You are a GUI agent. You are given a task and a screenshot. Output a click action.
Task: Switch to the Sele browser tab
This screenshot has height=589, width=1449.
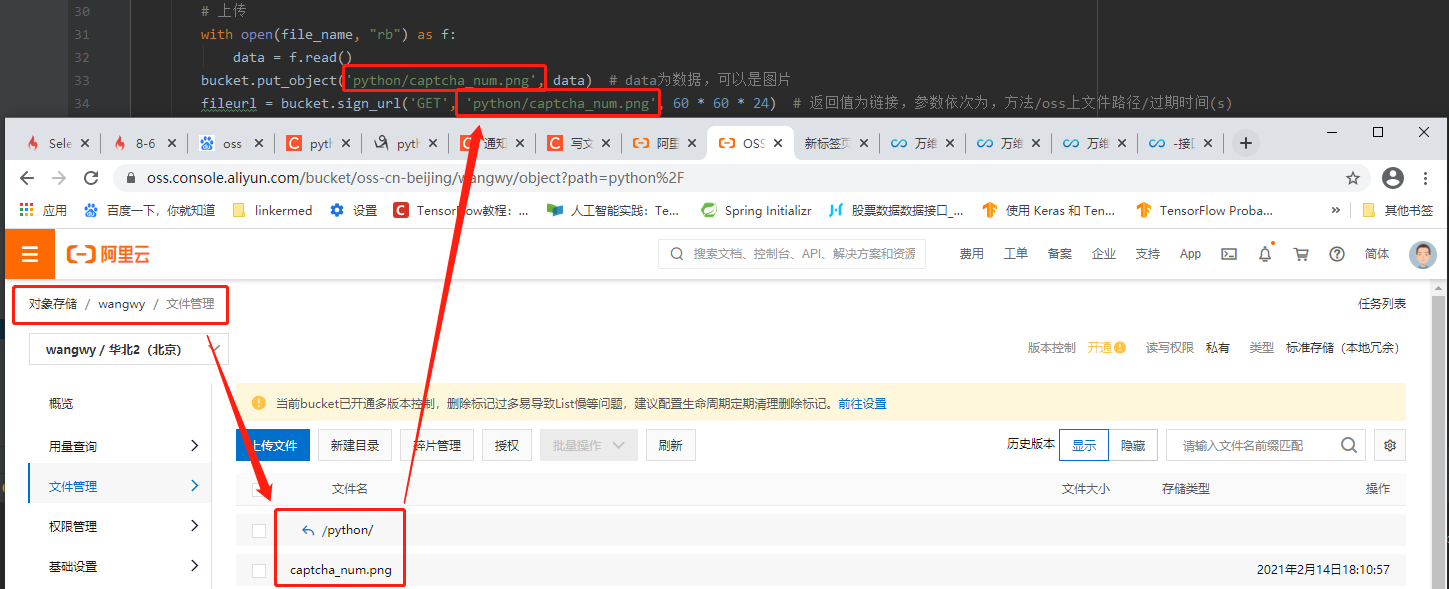click(x=60, y=144)
